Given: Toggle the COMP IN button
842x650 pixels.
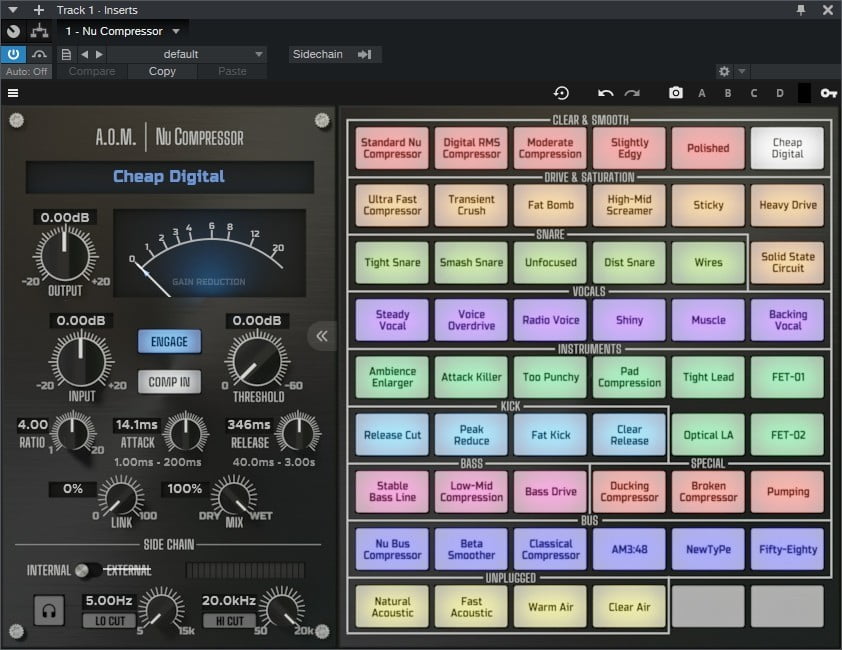Looking at the screenshot, I should coord(169,382).
